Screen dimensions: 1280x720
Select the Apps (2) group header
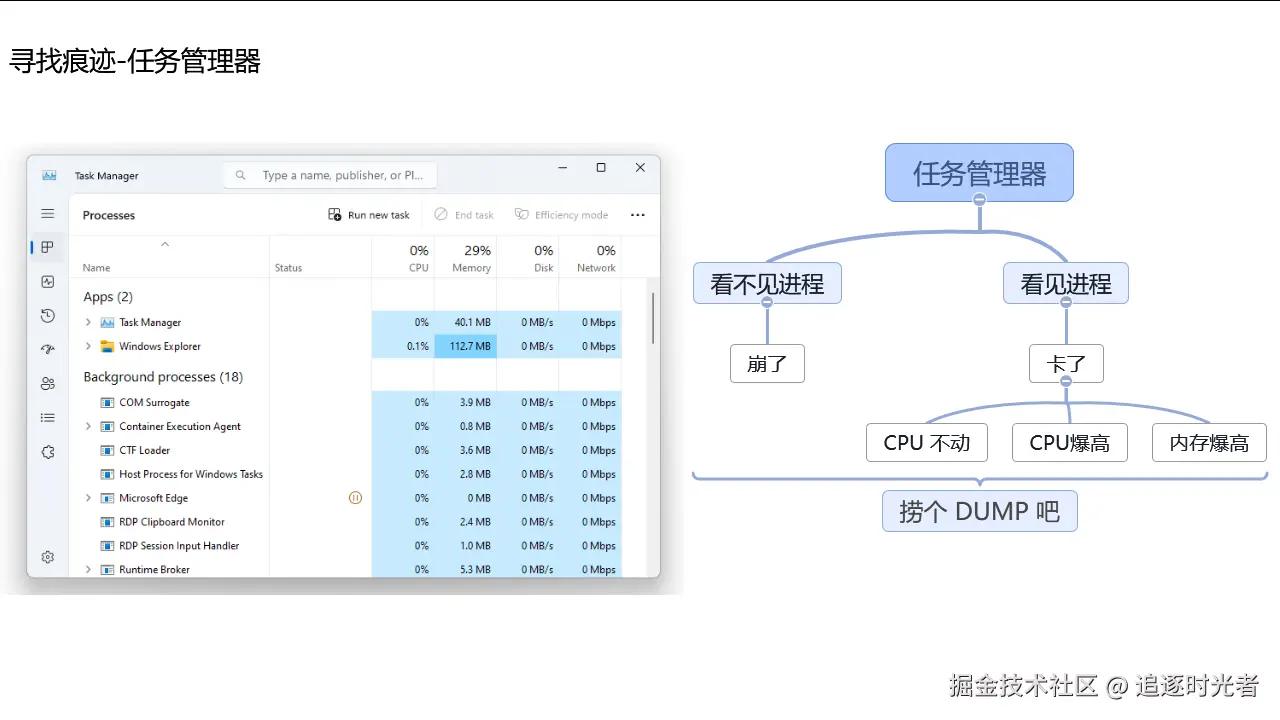108,297
